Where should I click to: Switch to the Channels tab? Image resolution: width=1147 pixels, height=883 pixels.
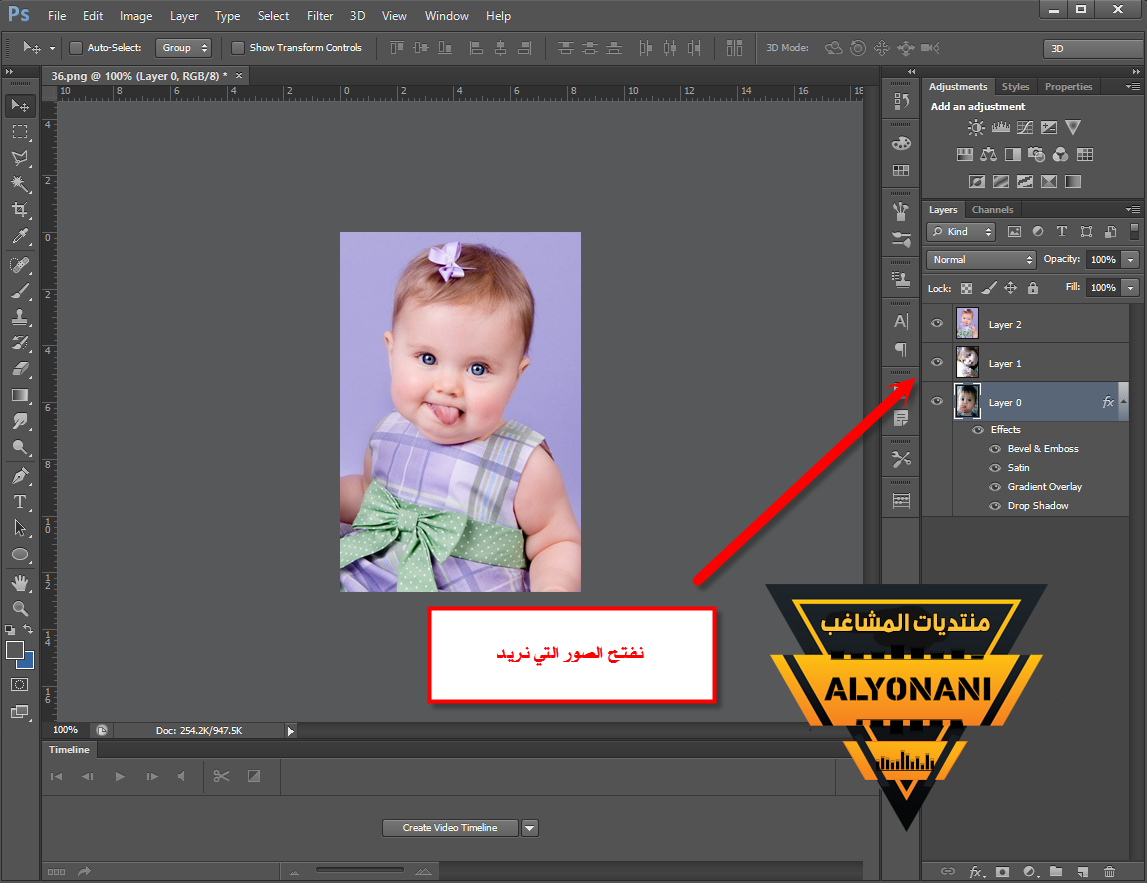[992, 210]
